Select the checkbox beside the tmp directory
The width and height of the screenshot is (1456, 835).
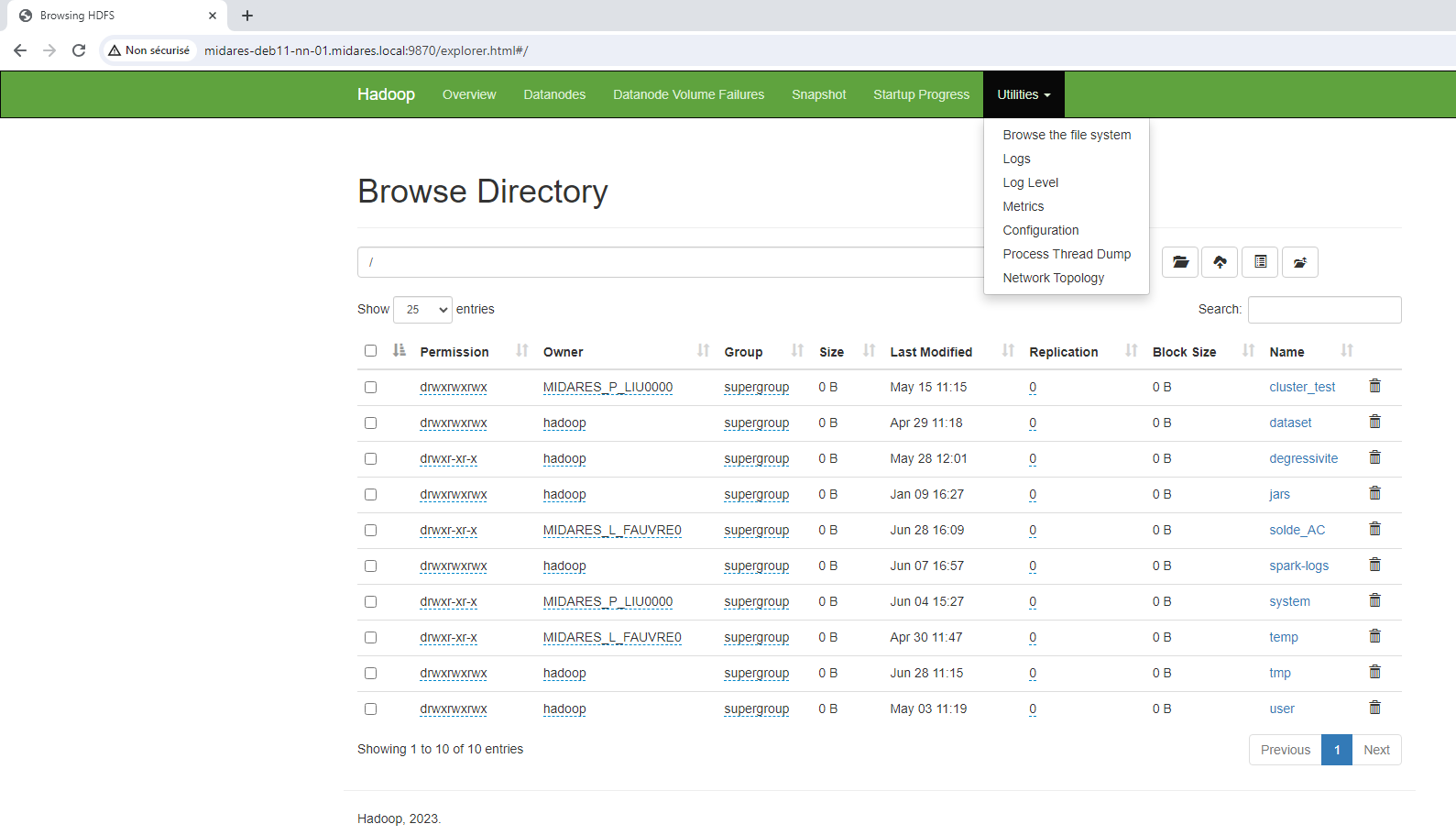370,674
